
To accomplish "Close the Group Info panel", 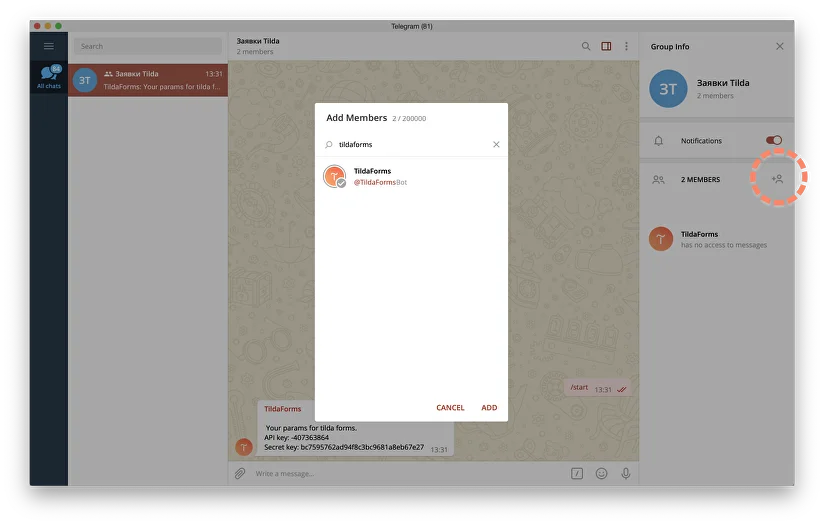I will click(780, 46).
